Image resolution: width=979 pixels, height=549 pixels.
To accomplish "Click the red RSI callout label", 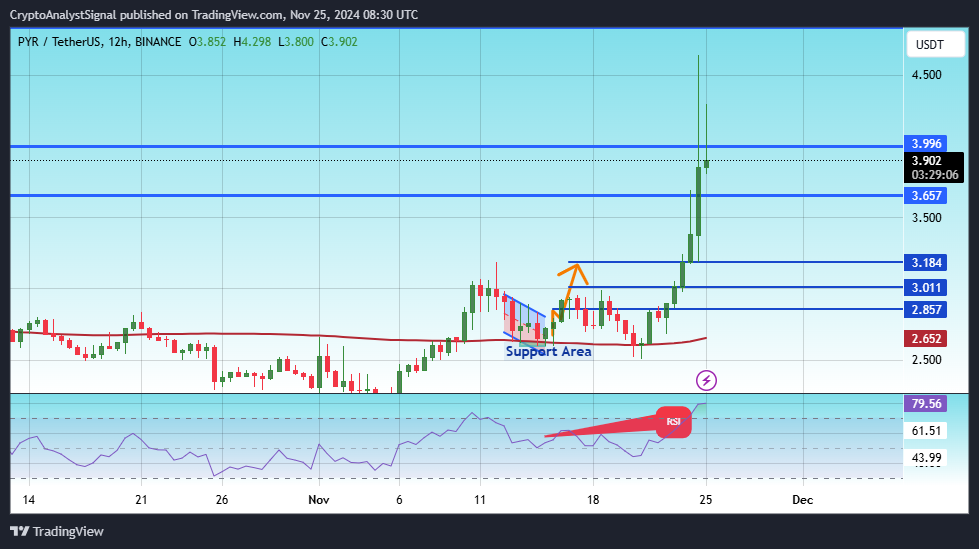I will tap(673, 422).
